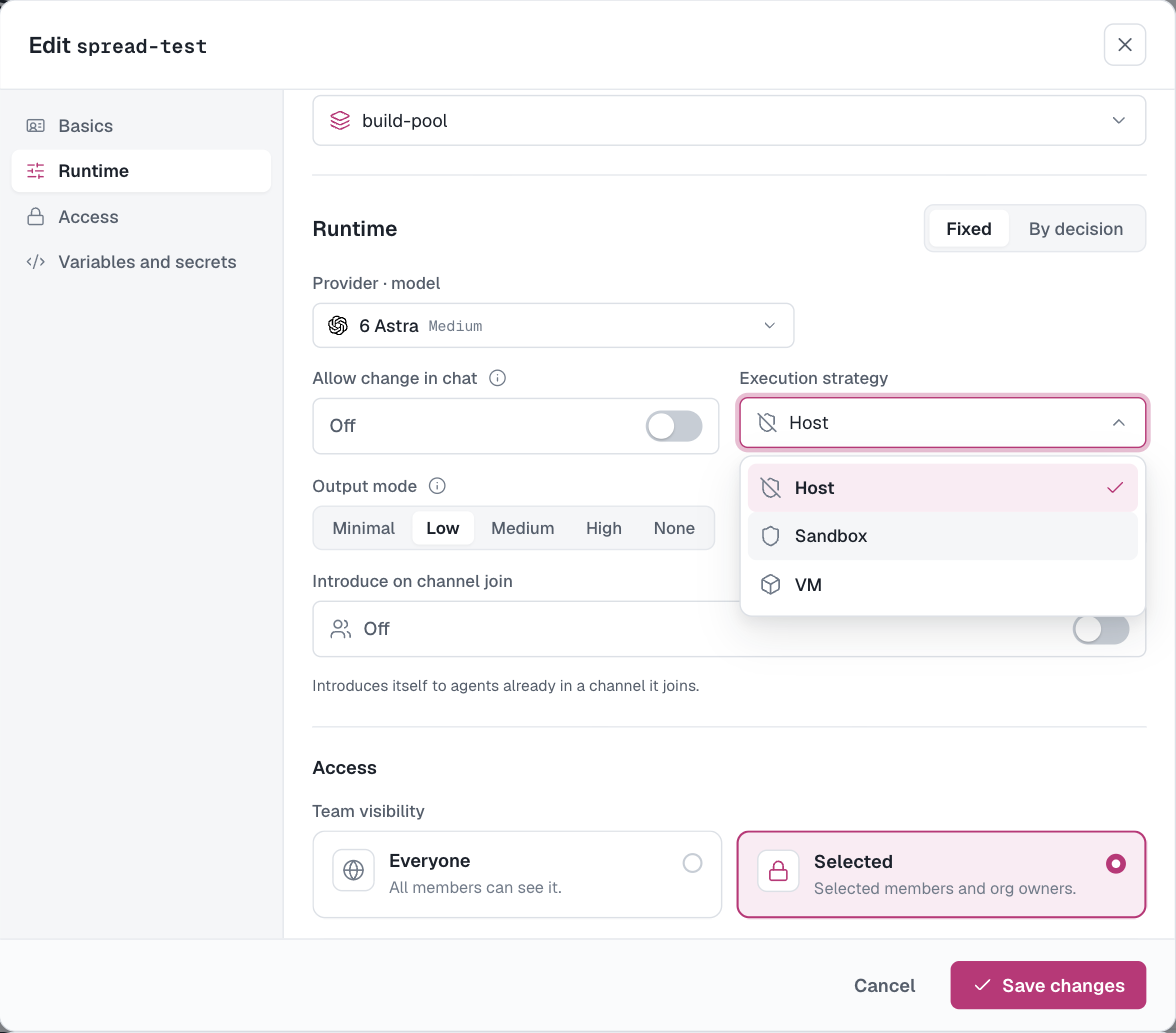Click the 'Introduces itself to agents' description
The width and height of the screenshot is (1176, 1033).
coord(506,686)
